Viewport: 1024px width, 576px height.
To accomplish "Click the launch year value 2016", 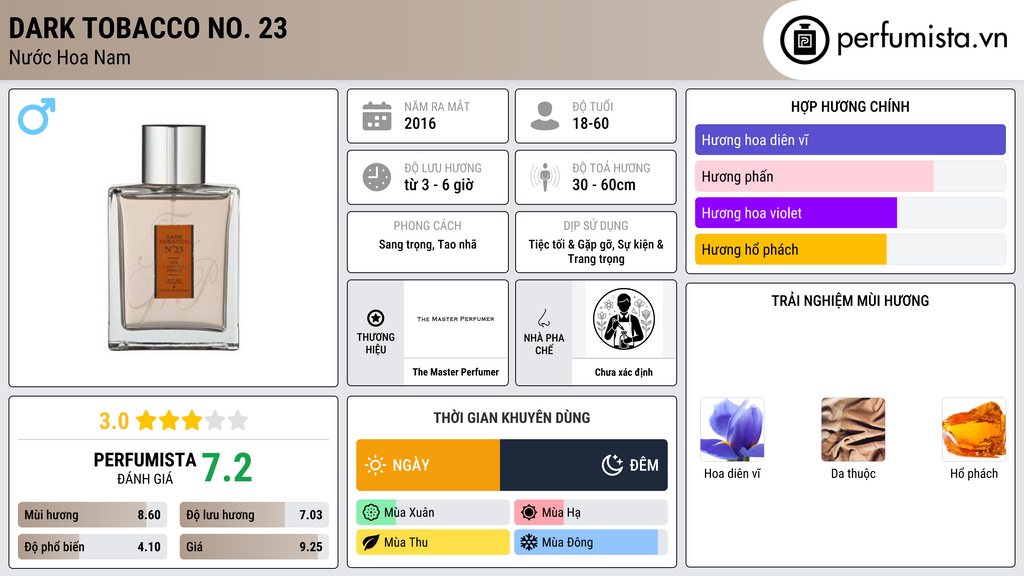I will pos(420,123).
